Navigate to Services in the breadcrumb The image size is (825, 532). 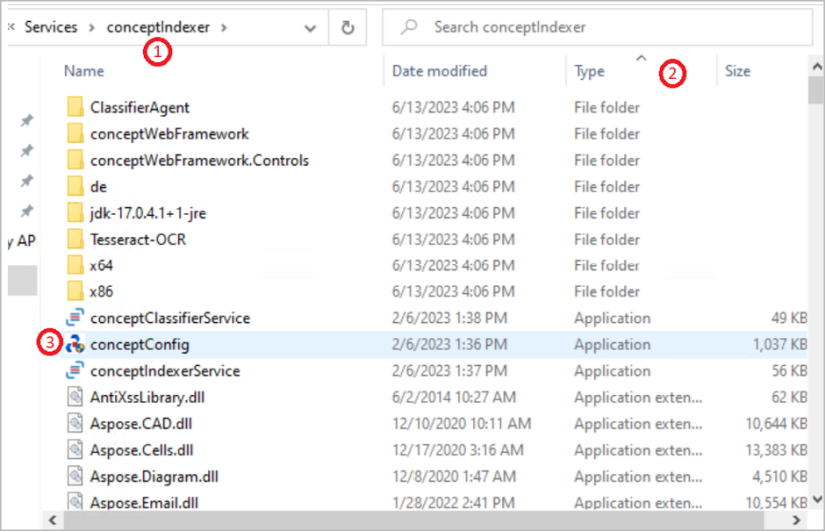[x=51, y=28]
